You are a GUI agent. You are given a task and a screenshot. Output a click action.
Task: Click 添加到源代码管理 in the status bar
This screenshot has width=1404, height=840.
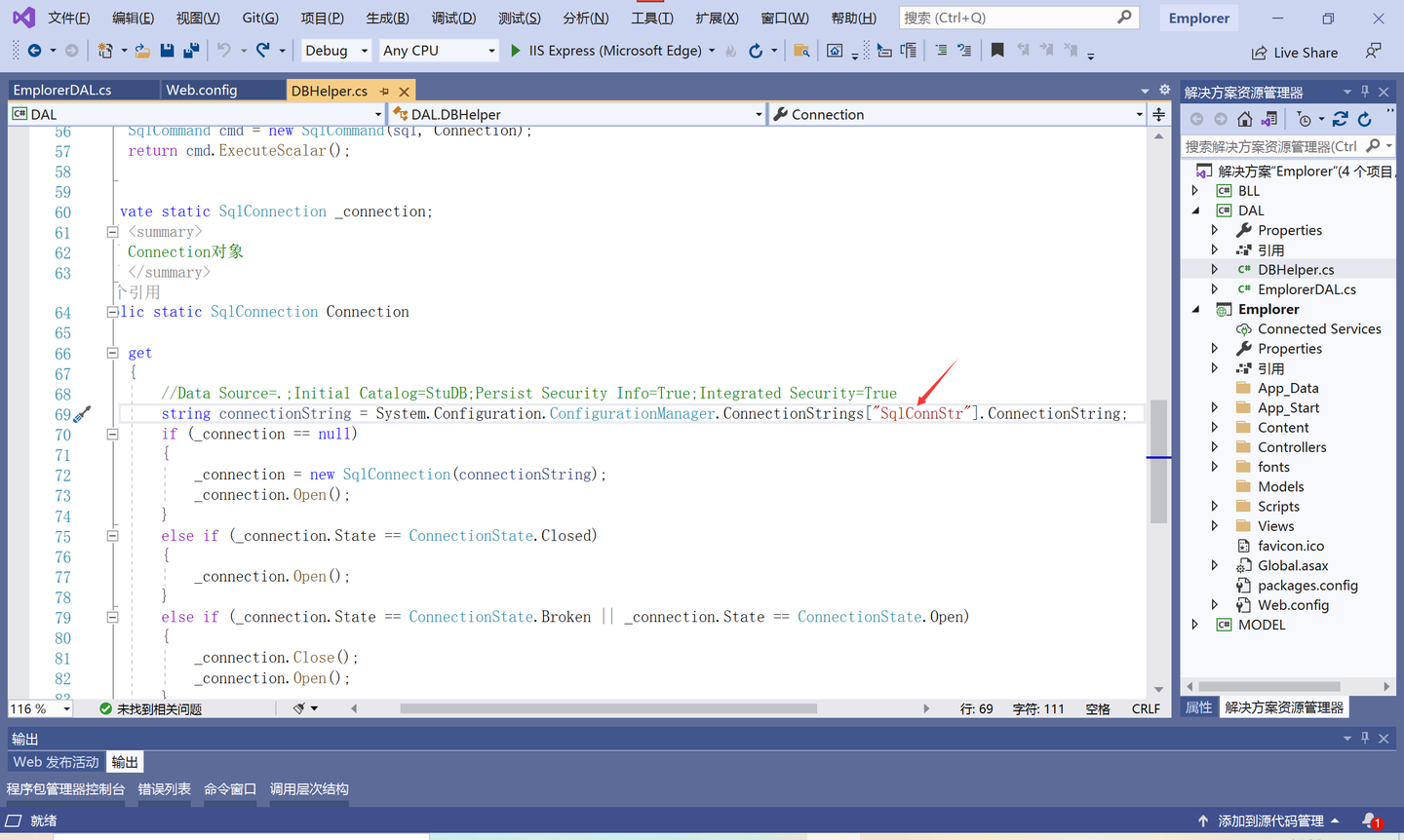[x=1270, y=821]
